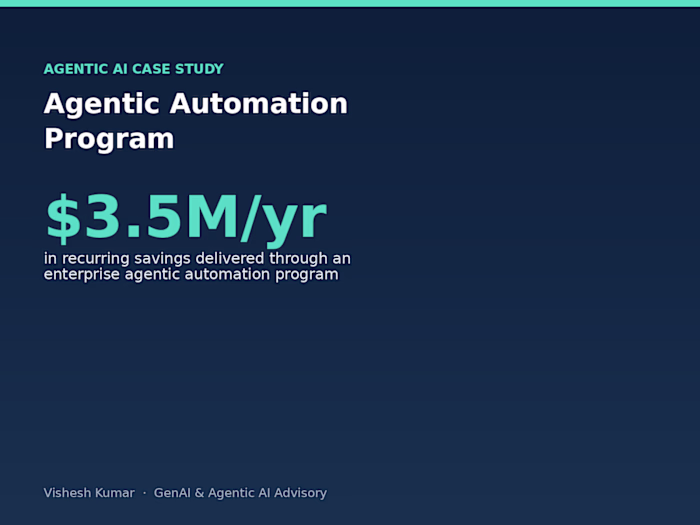Image resolution: width=700 pixels, height=525 pixels.
Task: Select the 'in recurring savings delivered' description
Action: click(x=197, y=266)
